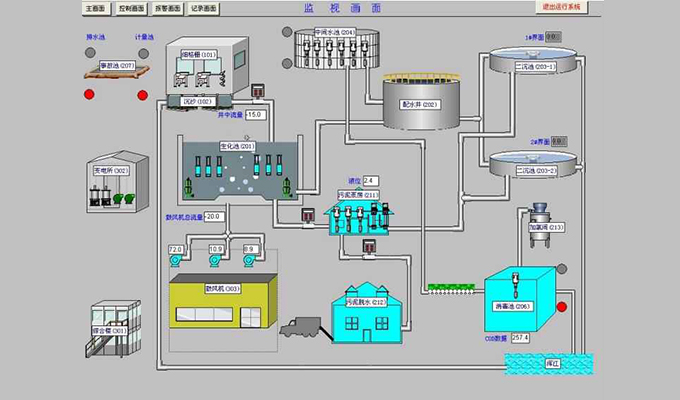
Task: Click the 井中流量 value field 15.0
Action: click(x=256, y=115)
